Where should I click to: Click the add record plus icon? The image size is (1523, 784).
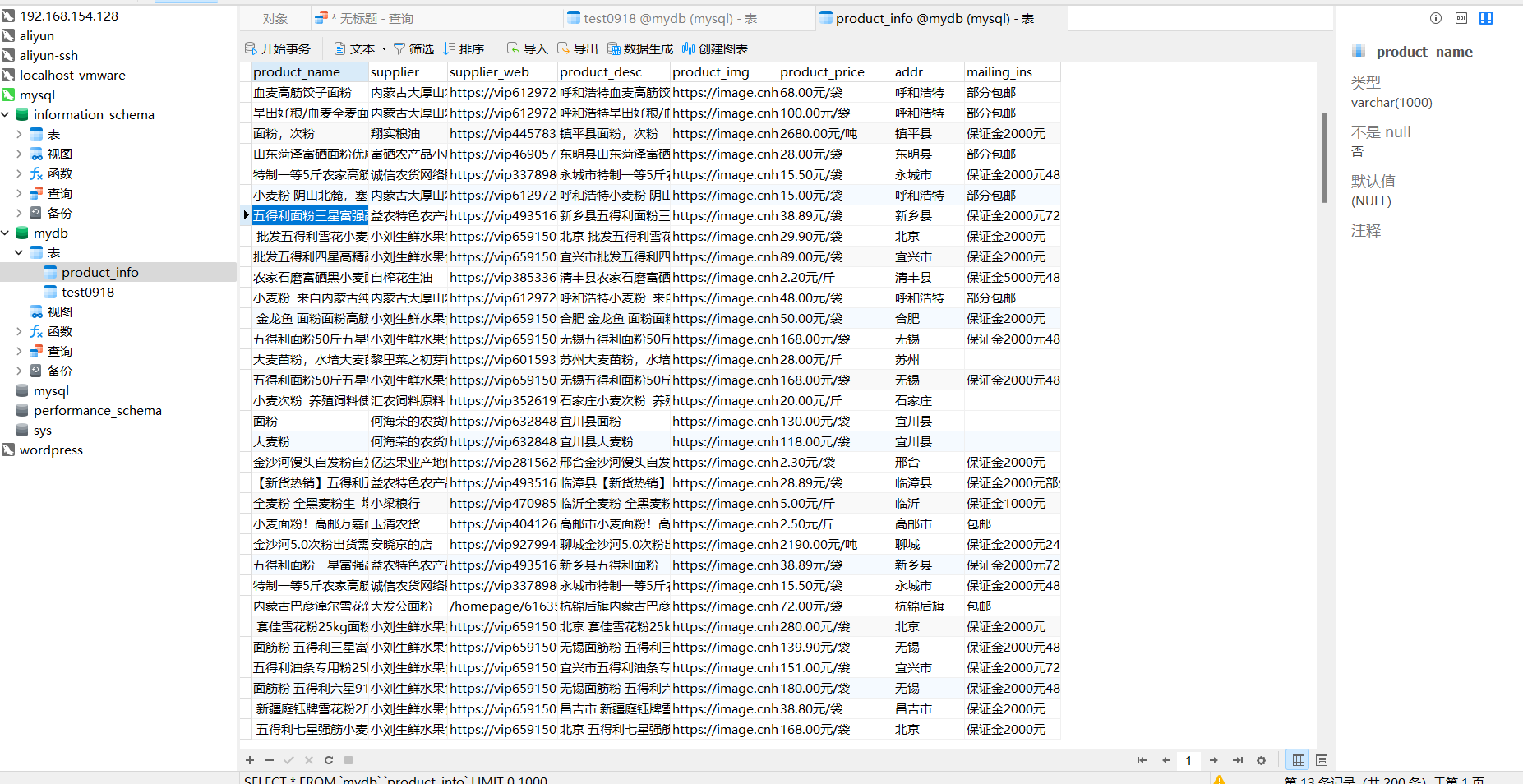pos(250,760)
